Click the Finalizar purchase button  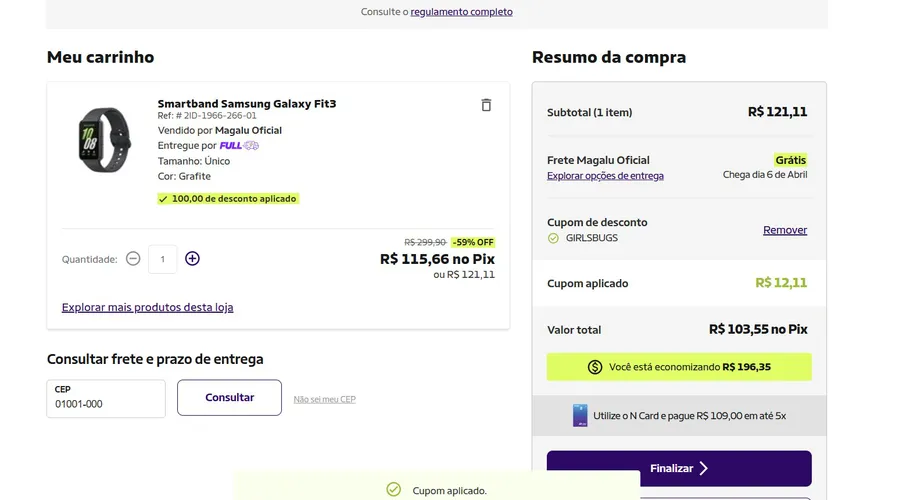[x=679, y=468]
